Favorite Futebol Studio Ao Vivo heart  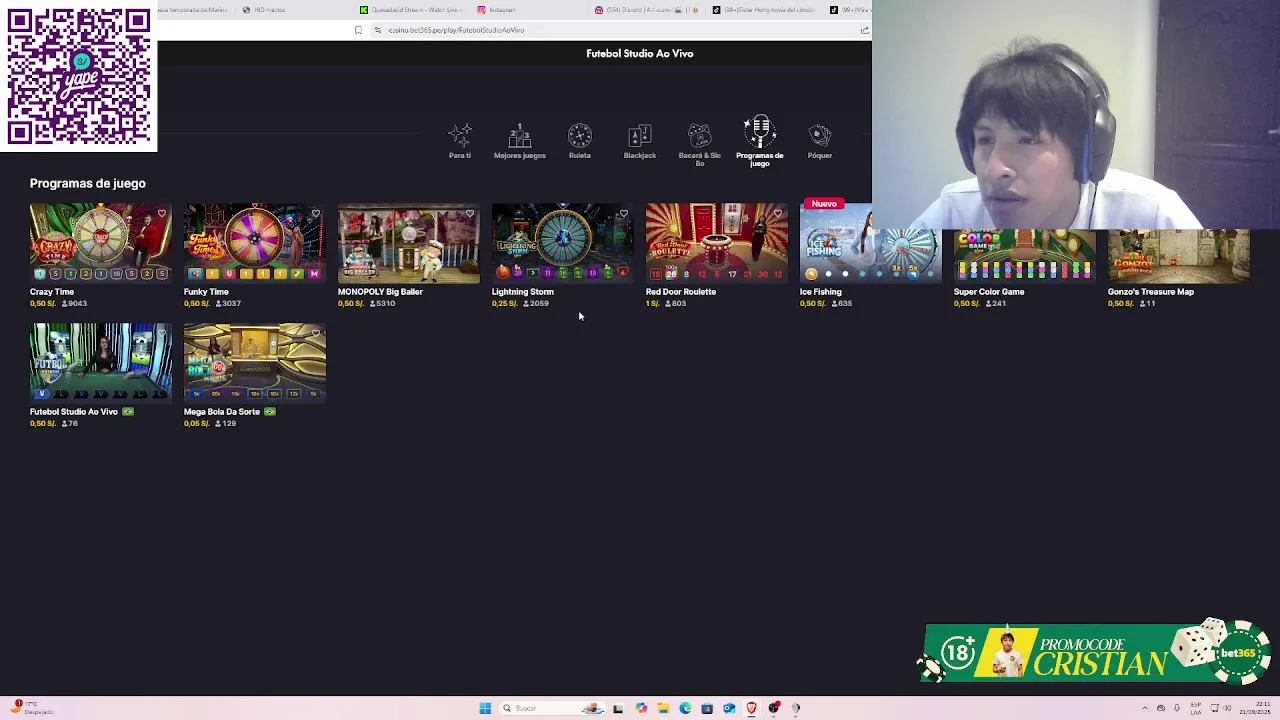(162, 333)
